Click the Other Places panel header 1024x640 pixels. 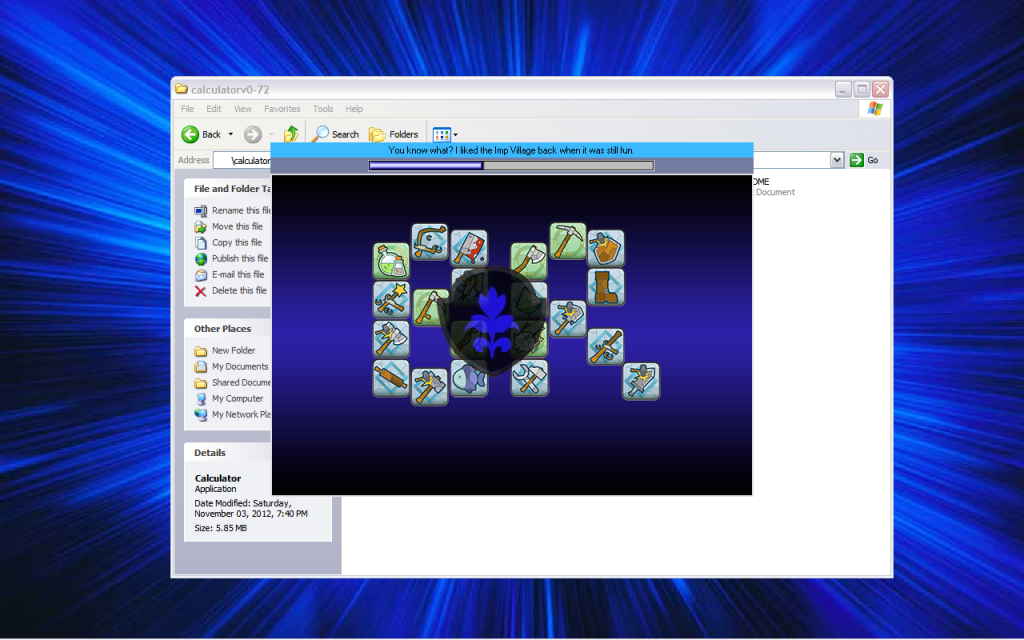coord(227,328)
